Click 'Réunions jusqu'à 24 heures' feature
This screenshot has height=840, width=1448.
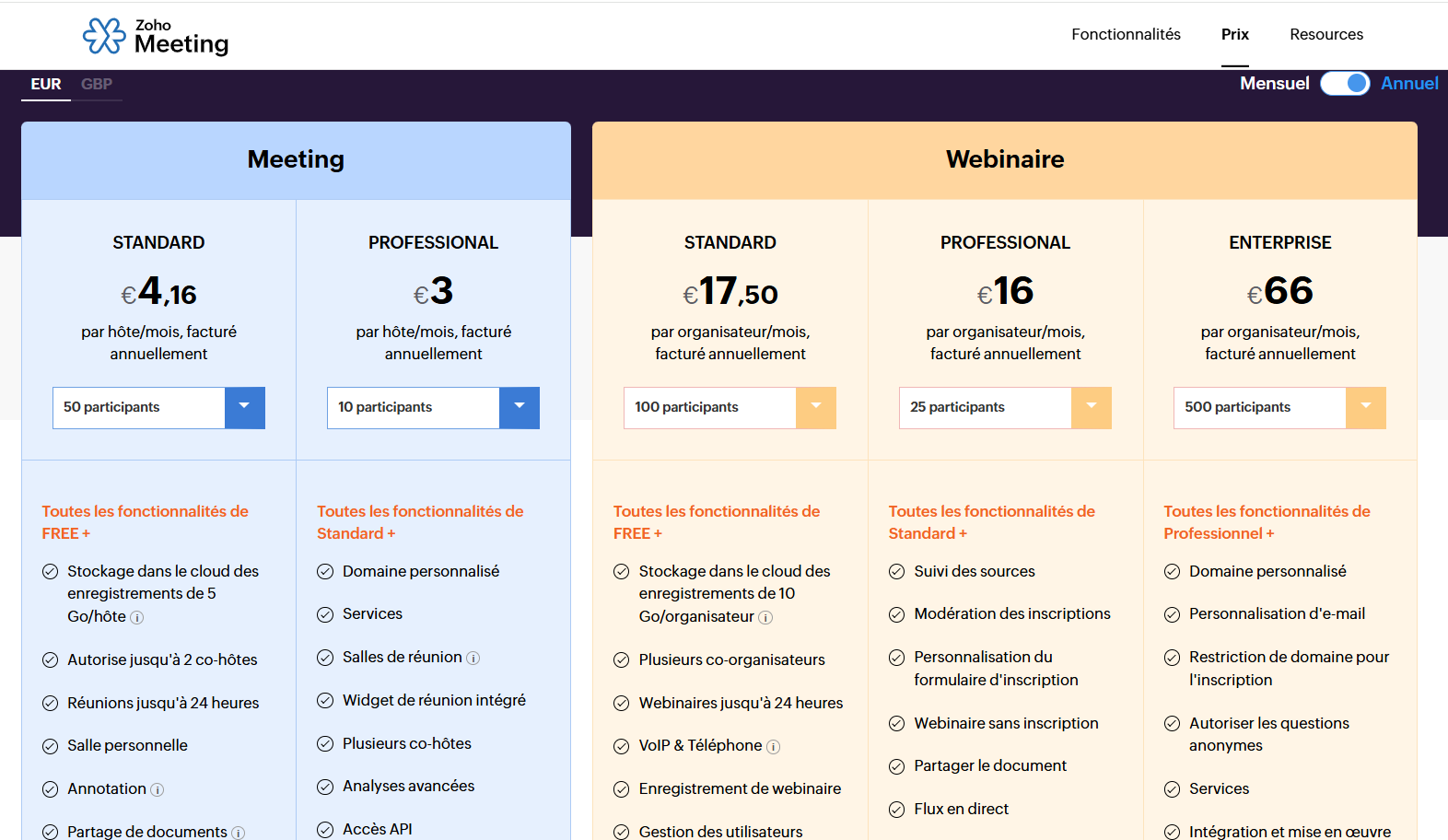coord(163,704)
